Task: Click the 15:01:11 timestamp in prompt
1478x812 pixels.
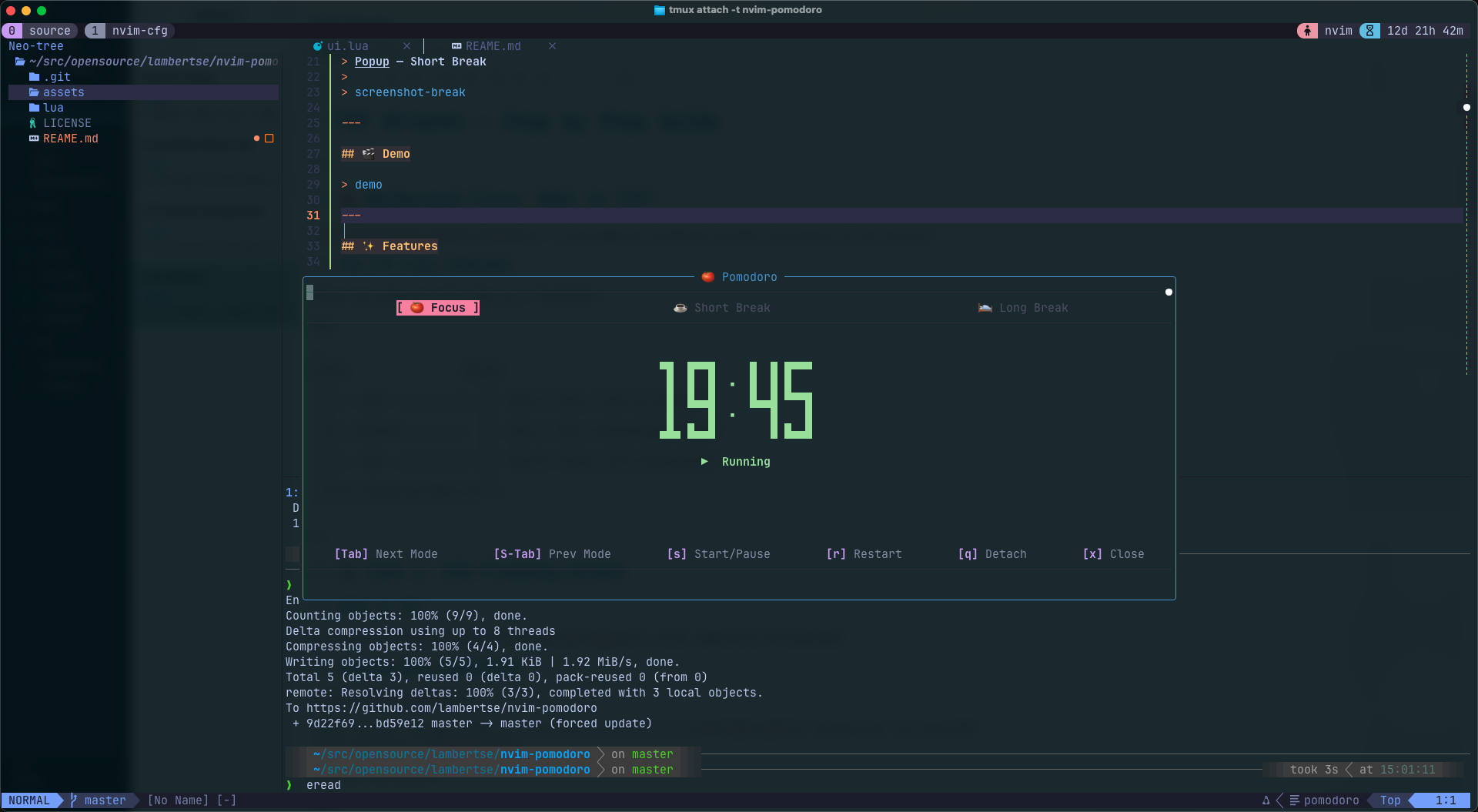Action: [x=1407, y=770]
